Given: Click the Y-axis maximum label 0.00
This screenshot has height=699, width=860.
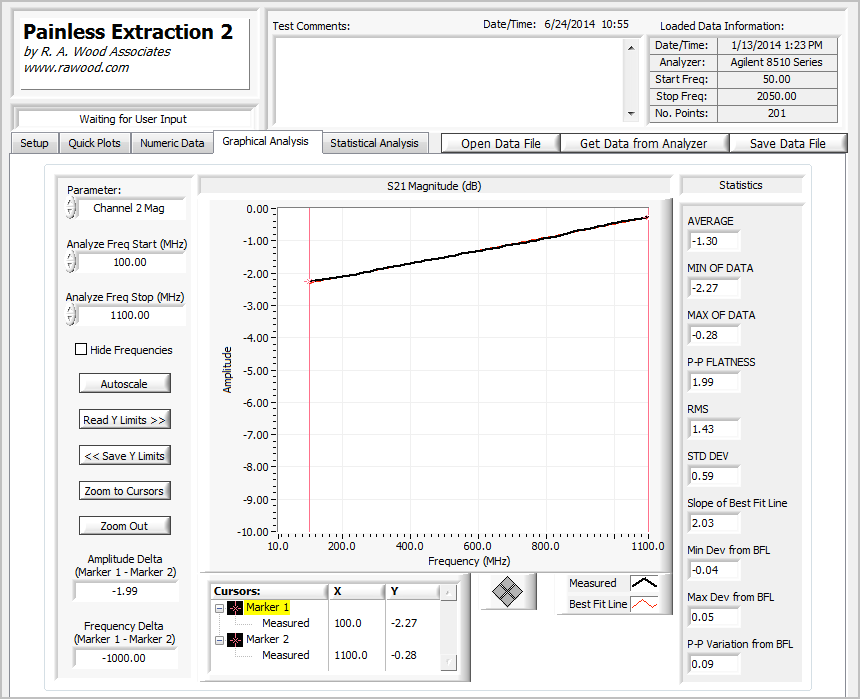Looking at the screenshot, I should pyautogui.click(x=257, y=209).
